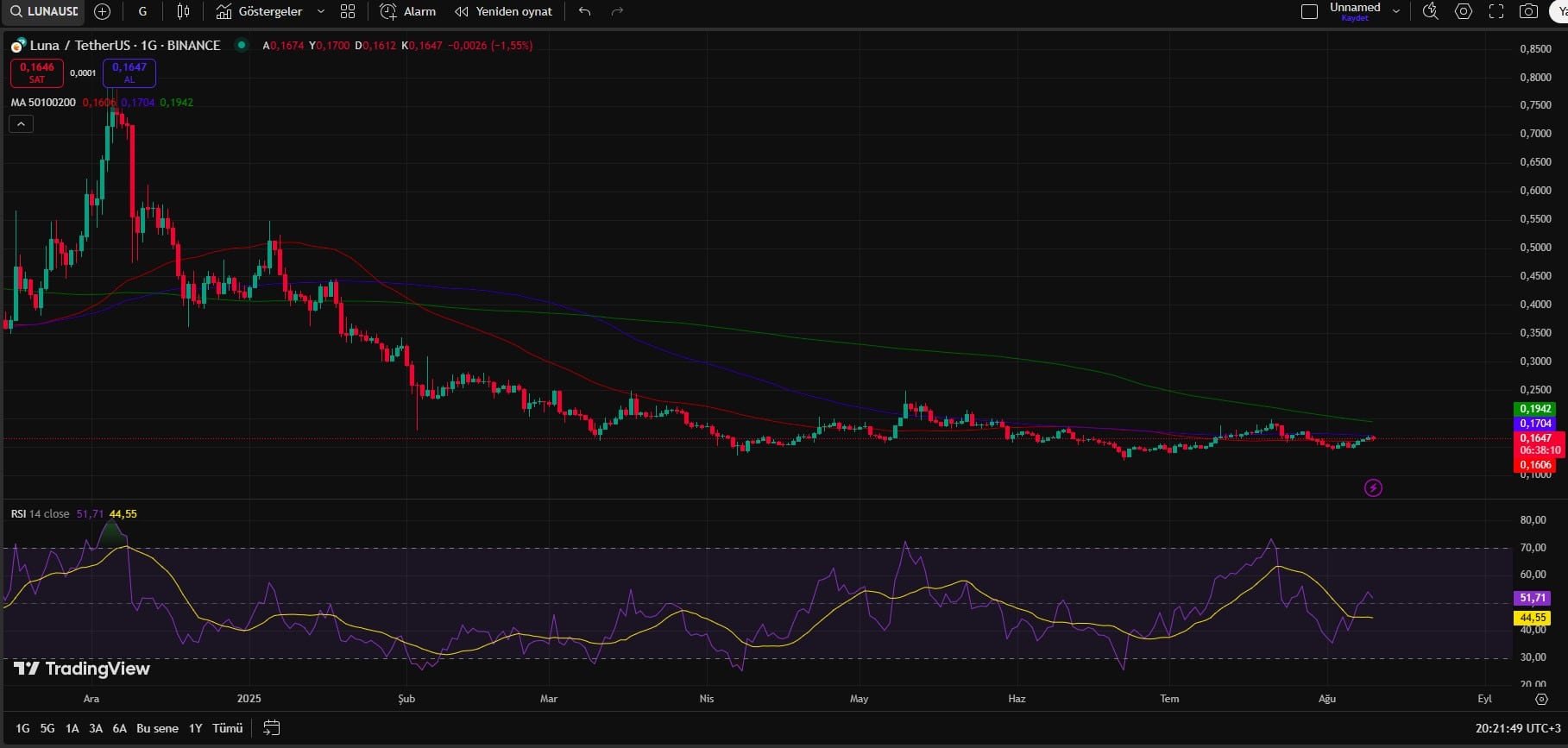
Task: Click the green 0,1942 MA price label
Action: (x=1535, y=409)
